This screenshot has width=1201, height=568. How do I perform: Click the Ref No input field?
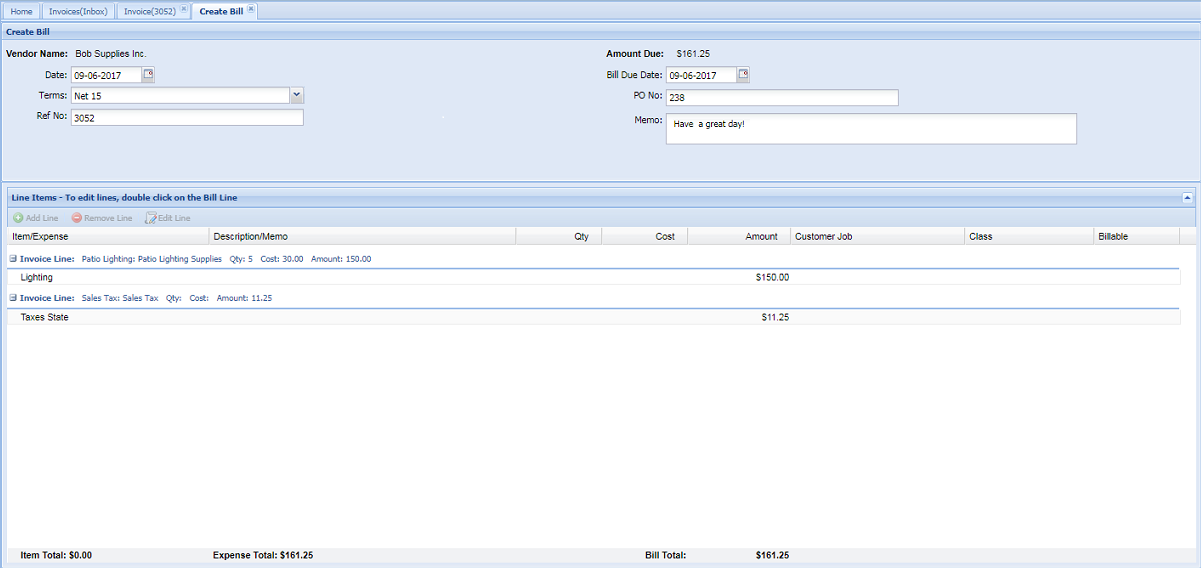187,118
